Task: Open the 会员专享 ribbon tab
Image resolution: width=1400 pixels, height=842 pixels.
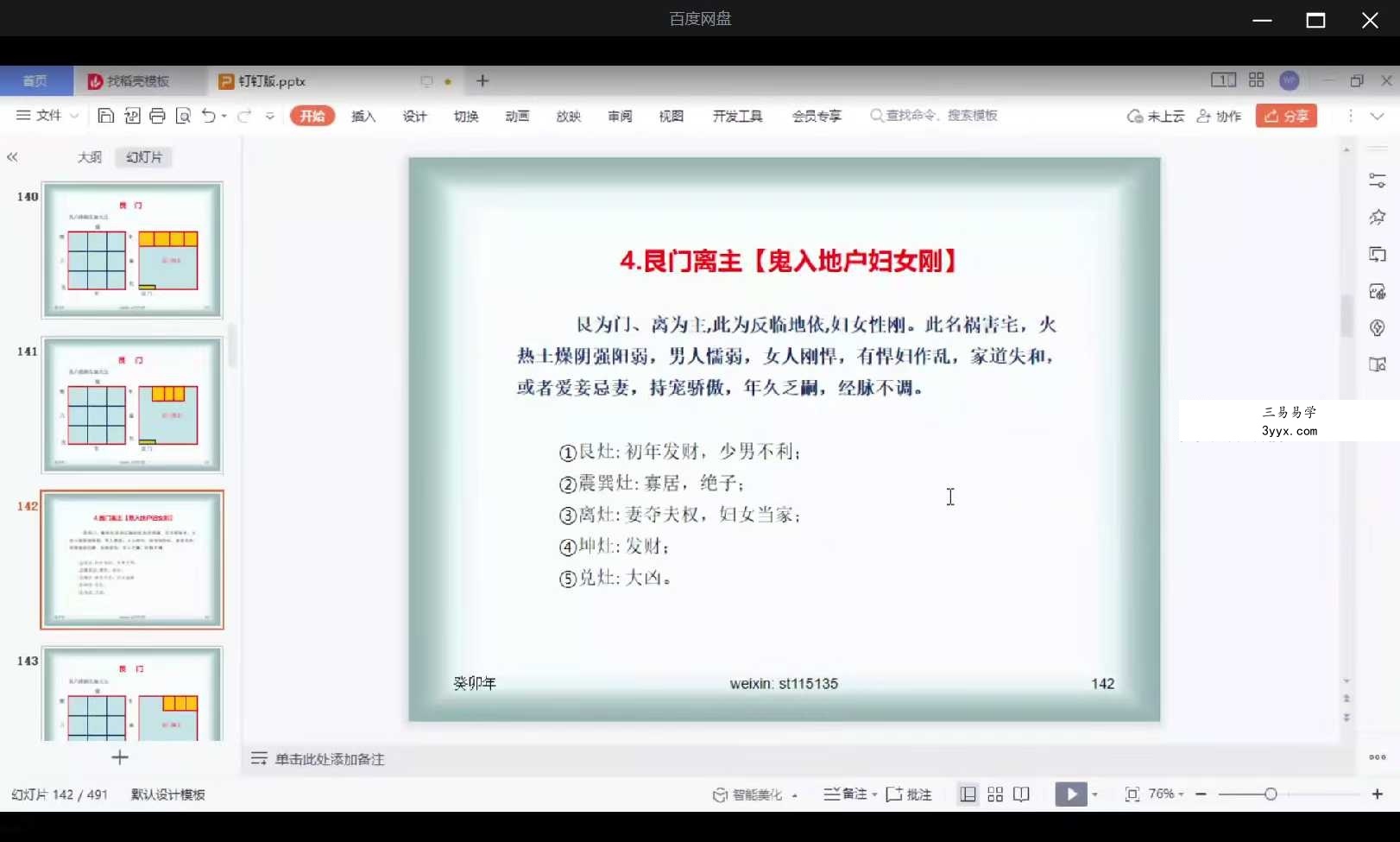Action: tap(817, 116)
